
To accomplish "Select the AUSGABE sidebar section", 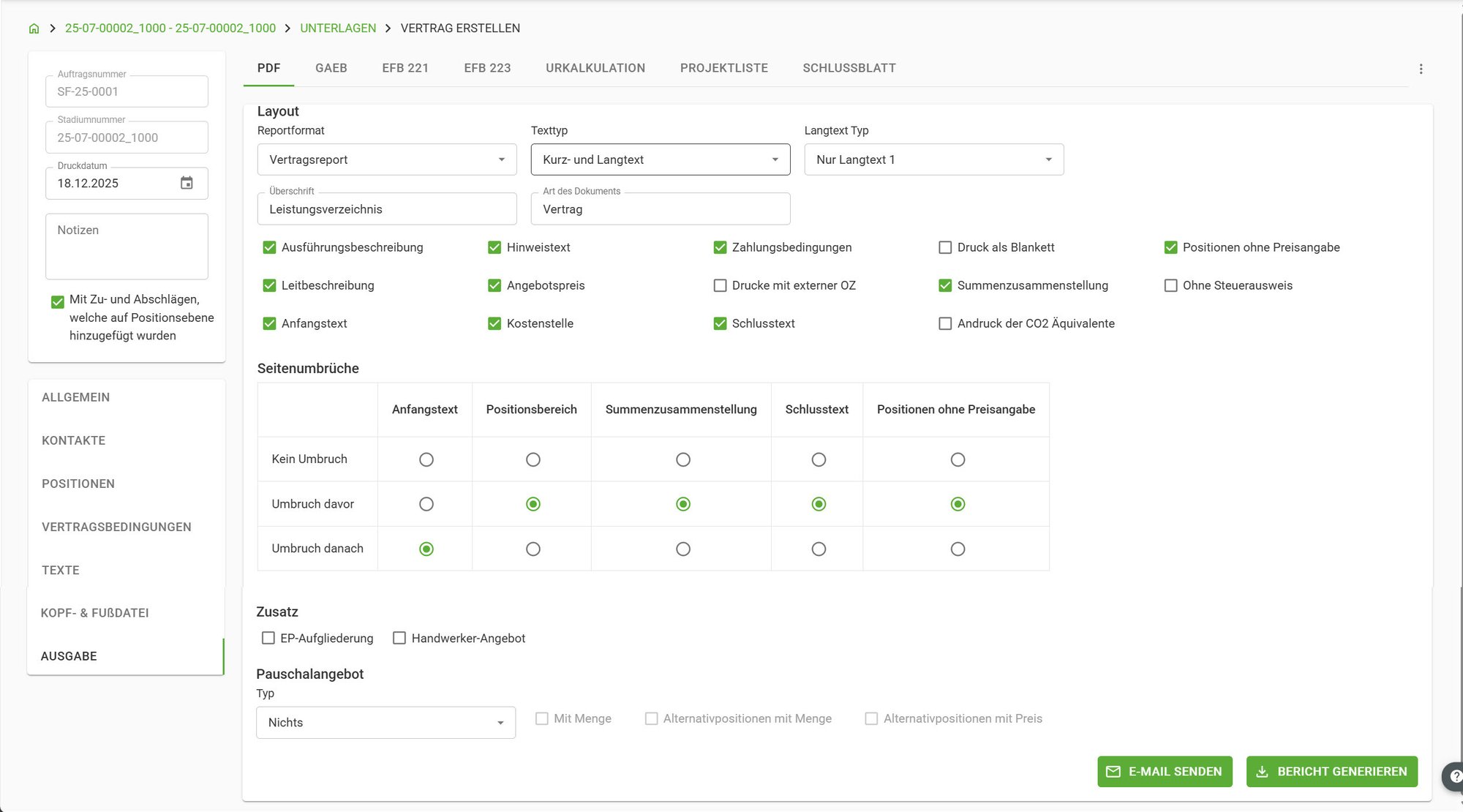I will click(126, 656).
